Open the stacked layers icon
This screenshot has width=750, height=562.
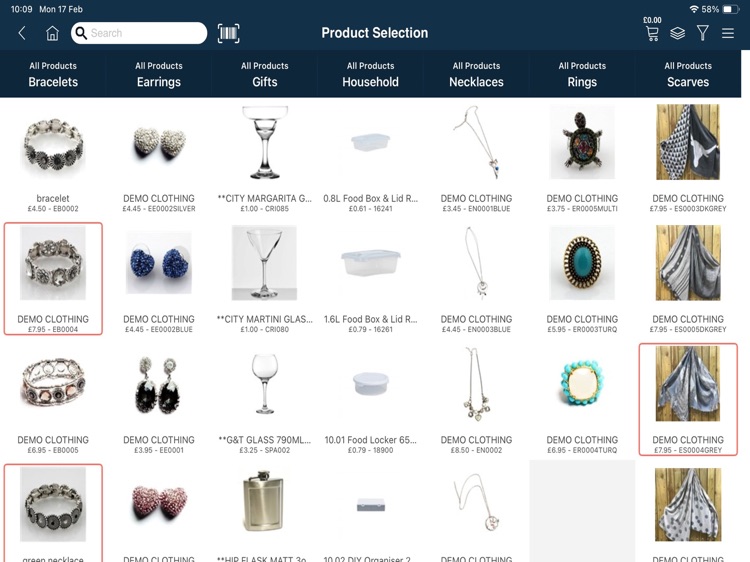[x=677, y=33]
